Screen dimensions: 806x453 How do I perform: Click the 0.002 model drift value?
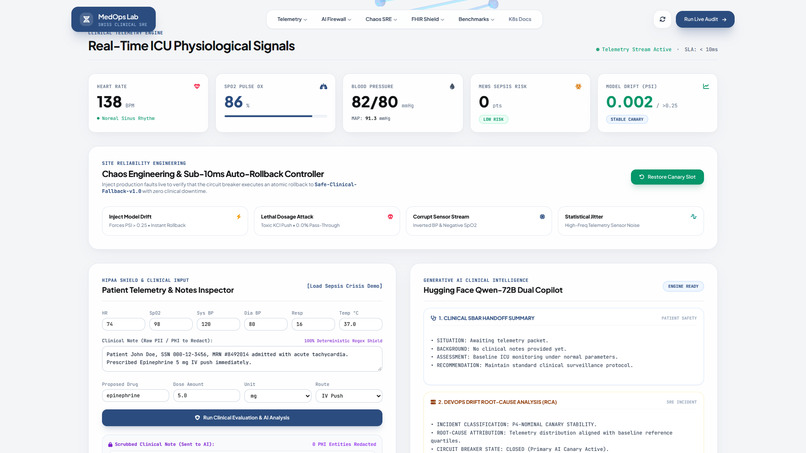(629, 102)
